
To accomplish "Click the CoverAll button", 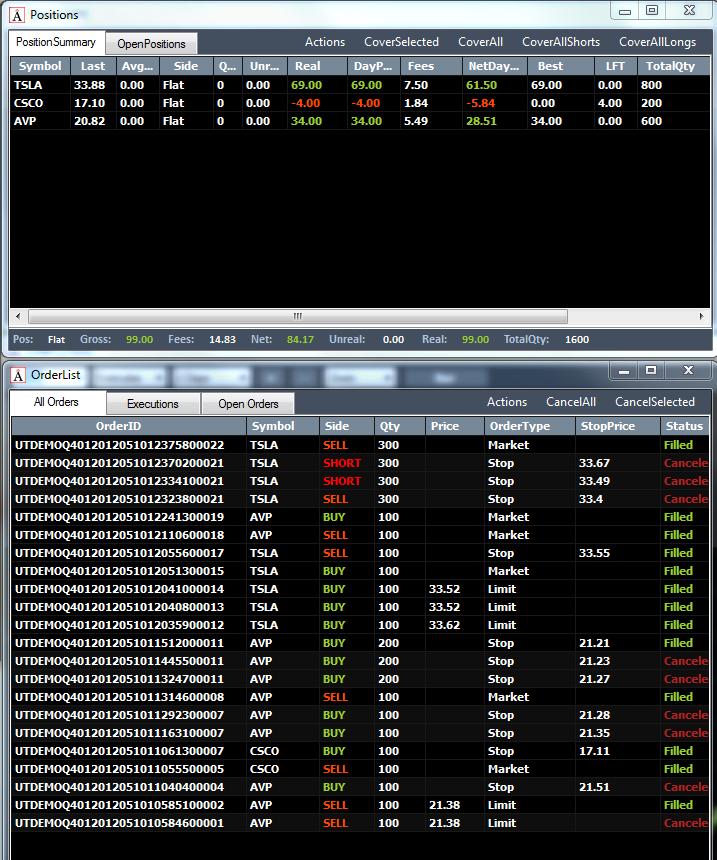I will click(481, 42).
